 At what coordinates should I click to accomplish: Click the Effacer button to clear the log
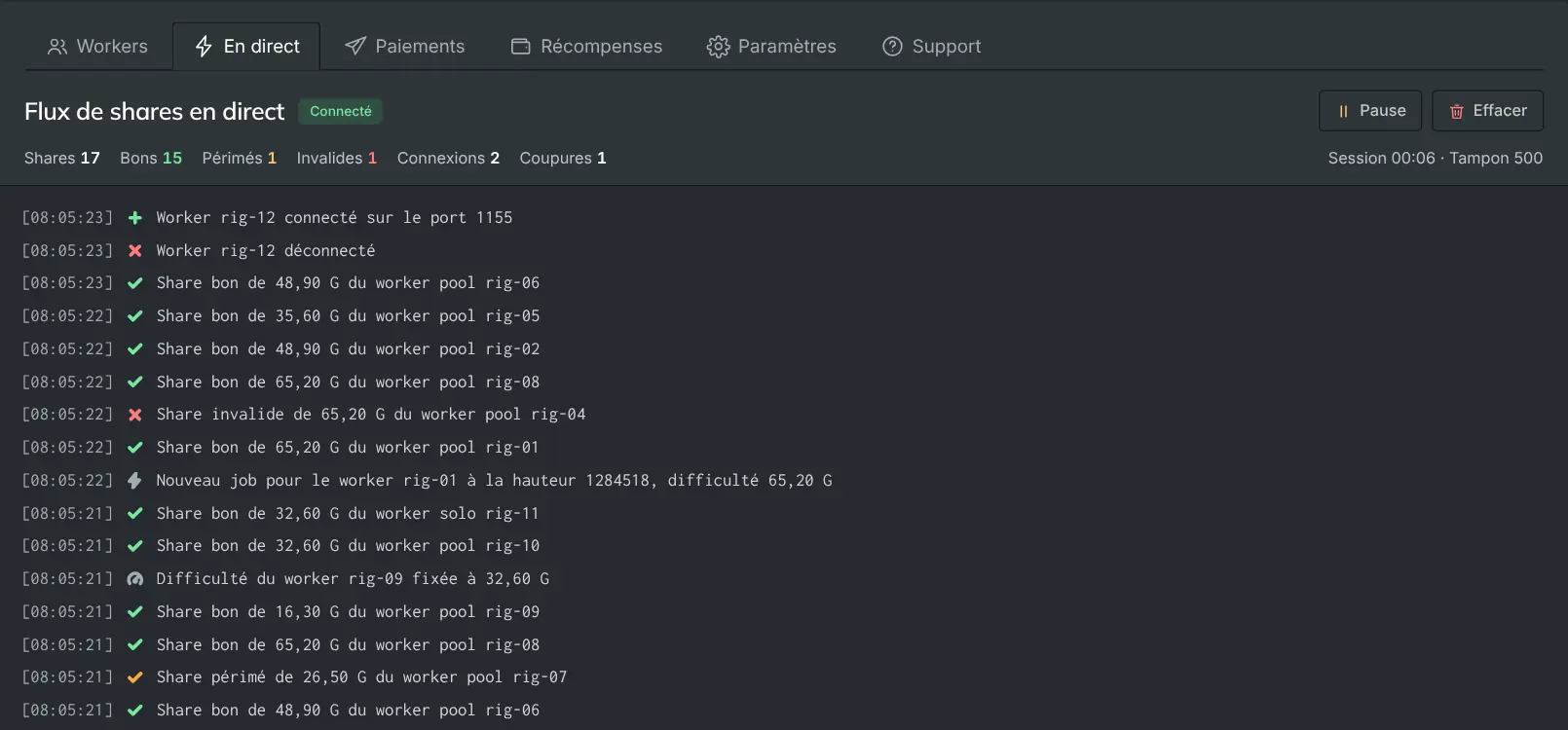coord(1487,111)
